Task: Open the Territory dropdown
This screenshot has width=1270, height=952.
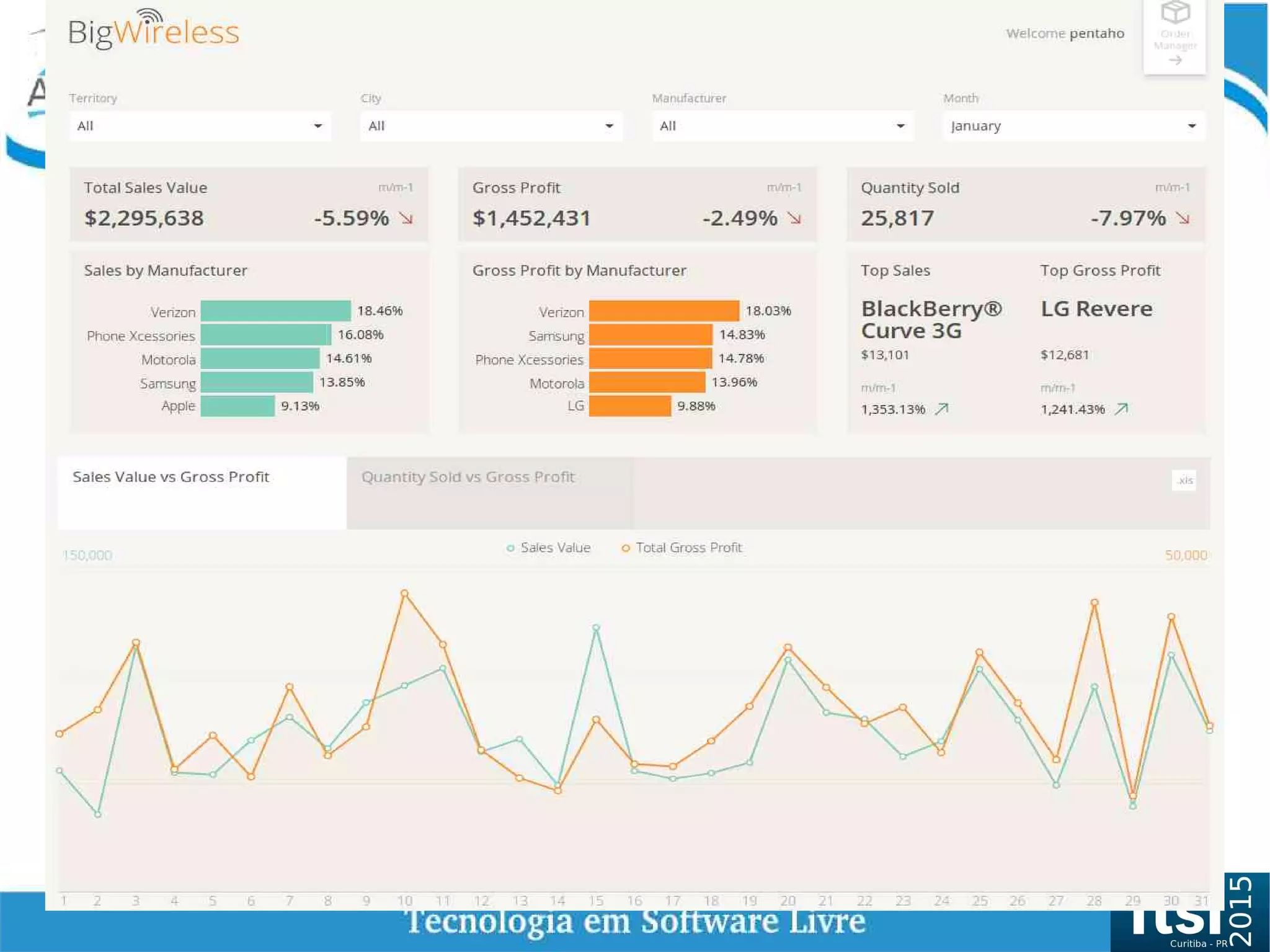Action: tap(200, 126)
